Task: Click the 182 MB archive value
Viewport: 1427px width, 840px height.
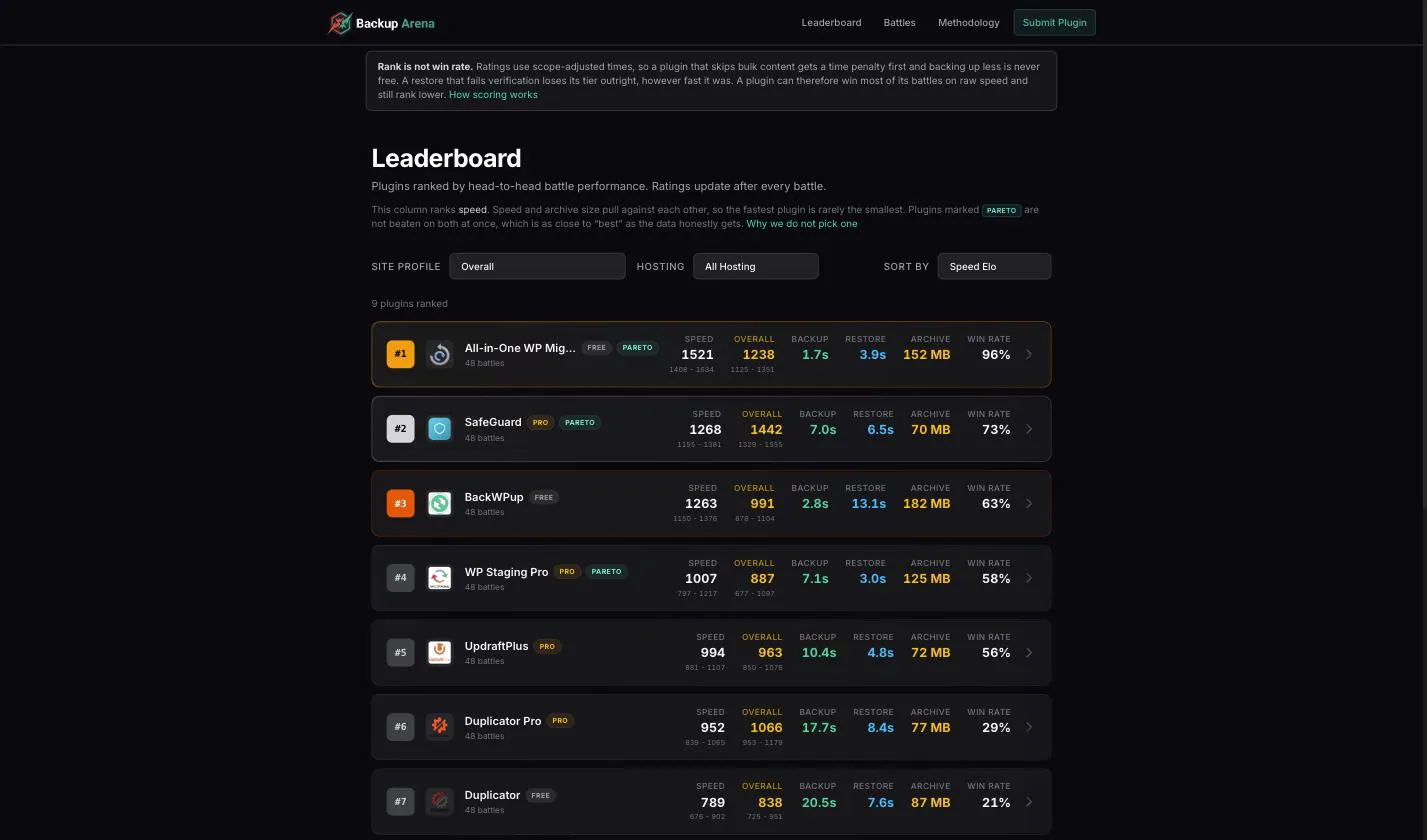Action: pos(927,503)
